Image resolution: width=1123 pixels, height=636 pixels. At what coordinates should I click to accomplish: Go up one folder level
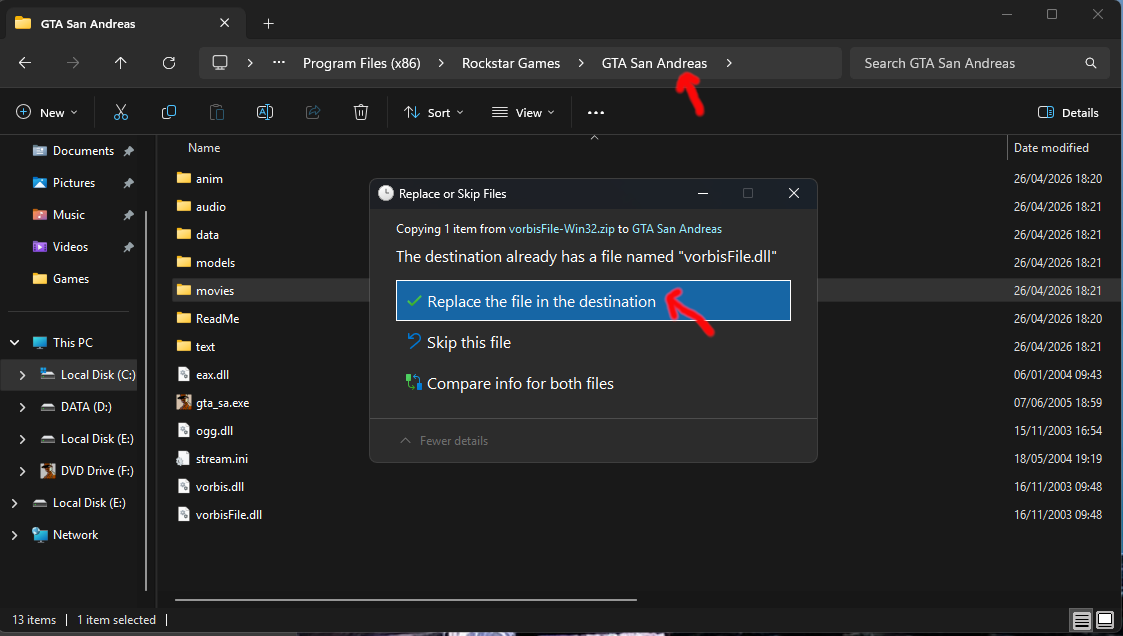[x=120, y=63]
